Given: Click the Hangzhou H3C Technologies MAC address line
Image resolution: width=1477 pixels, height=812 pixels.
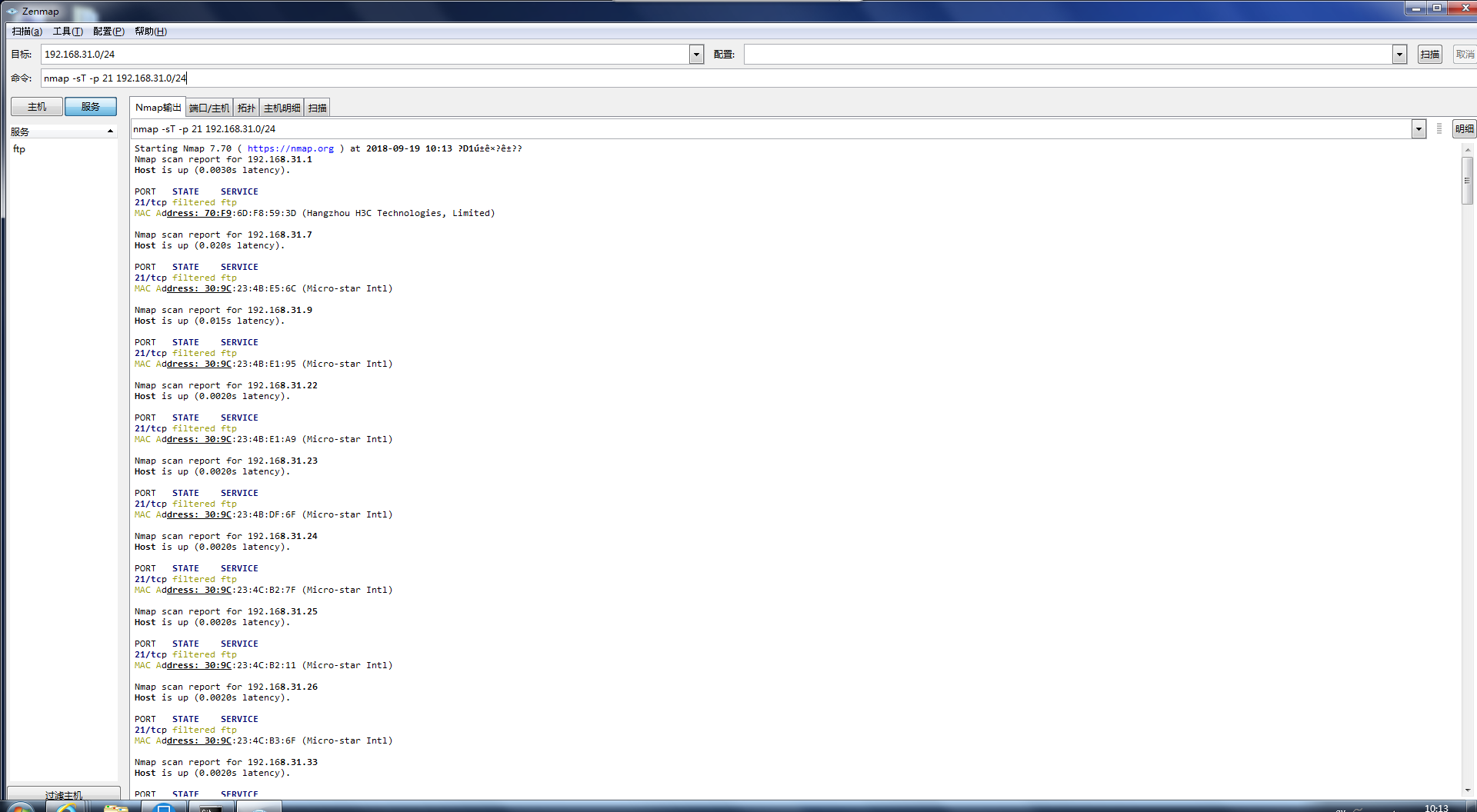Looking at the screenshot, I should coord(315,214).
